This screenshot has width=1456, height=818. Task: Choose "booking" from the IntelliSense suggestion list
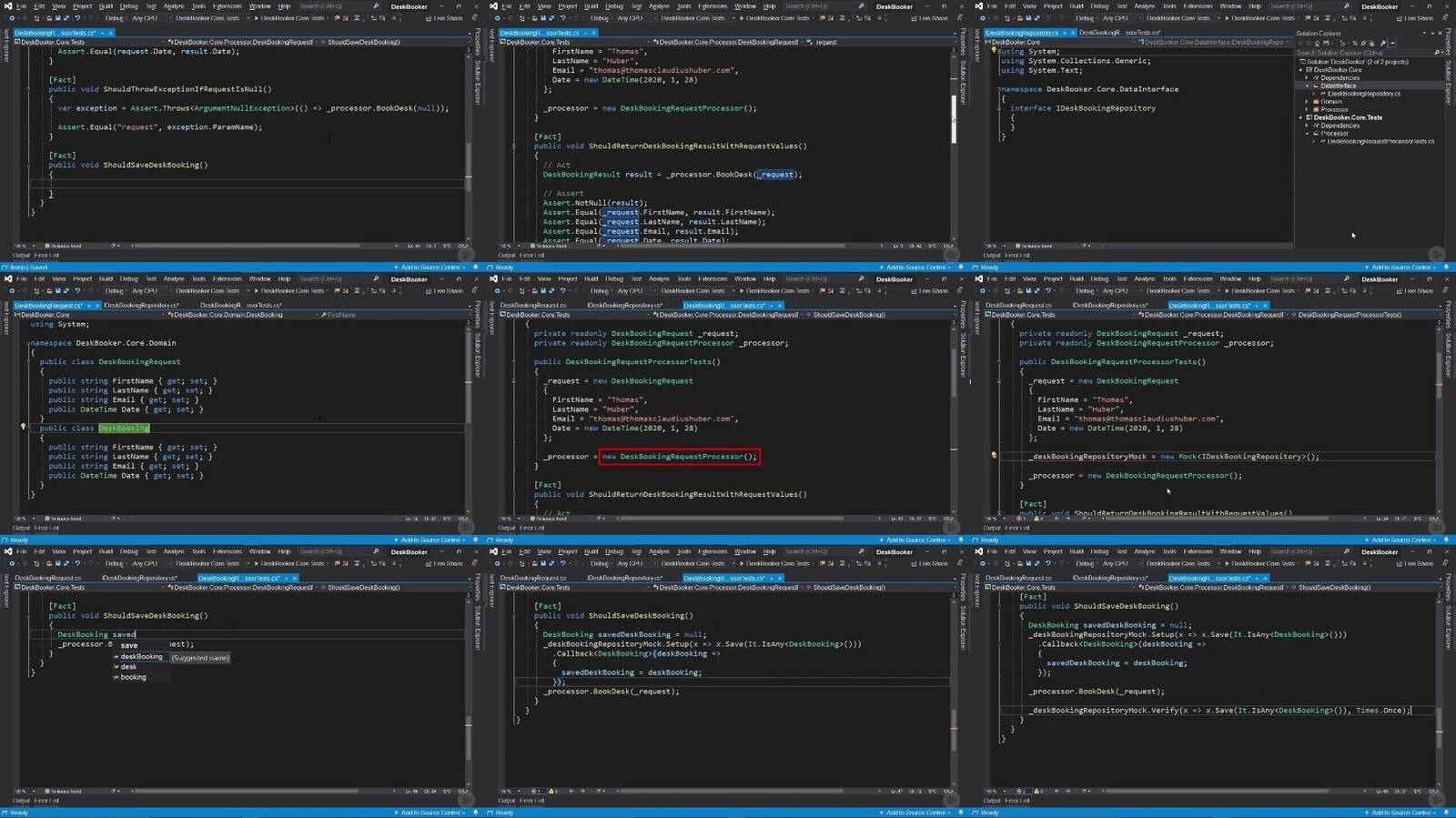pyautogui.click(x=133, y=677)
